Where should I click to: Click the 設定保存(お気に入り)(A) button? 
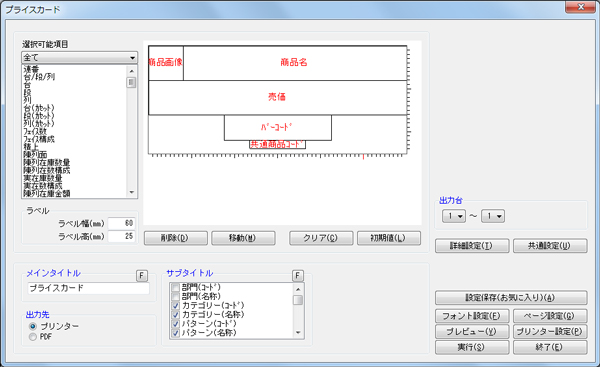(511, 298)
